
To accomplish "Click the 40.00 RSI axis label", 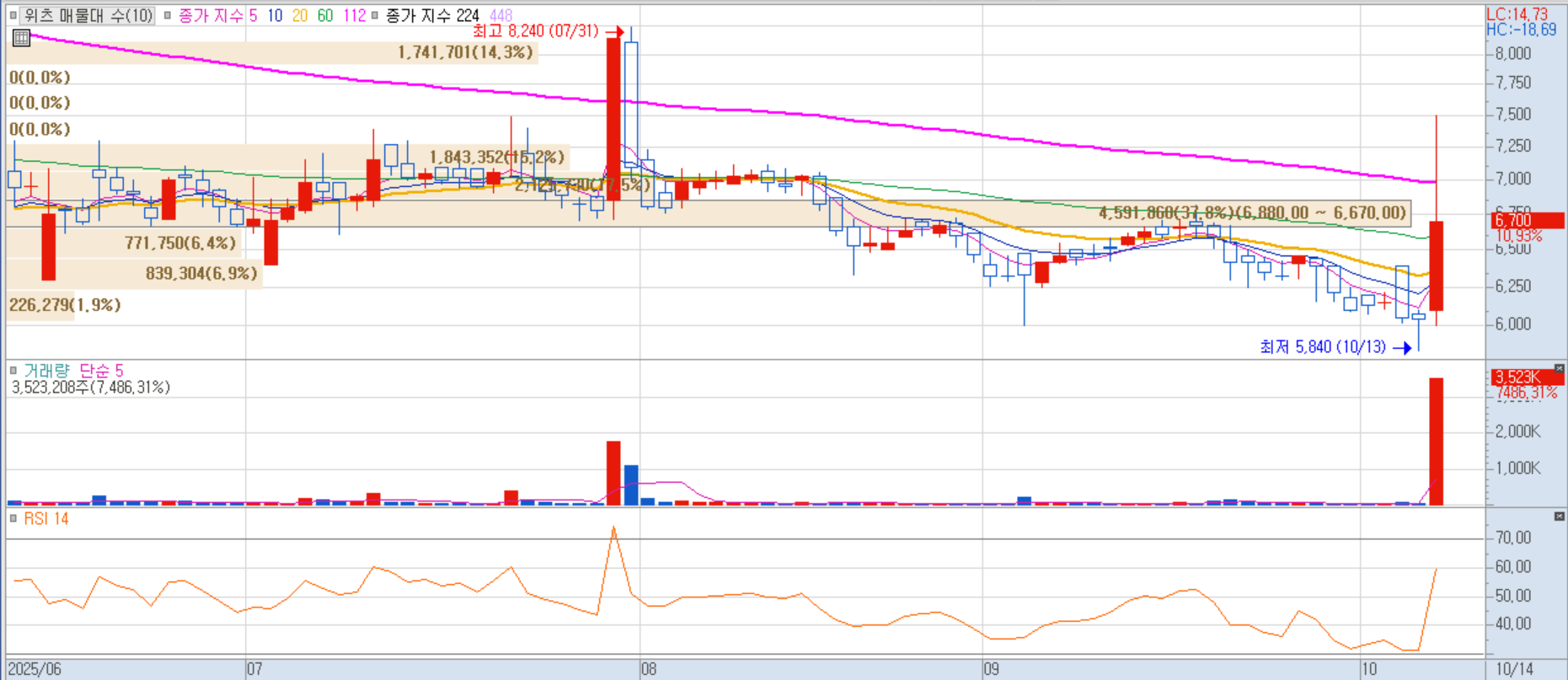I will (1513, 624).
